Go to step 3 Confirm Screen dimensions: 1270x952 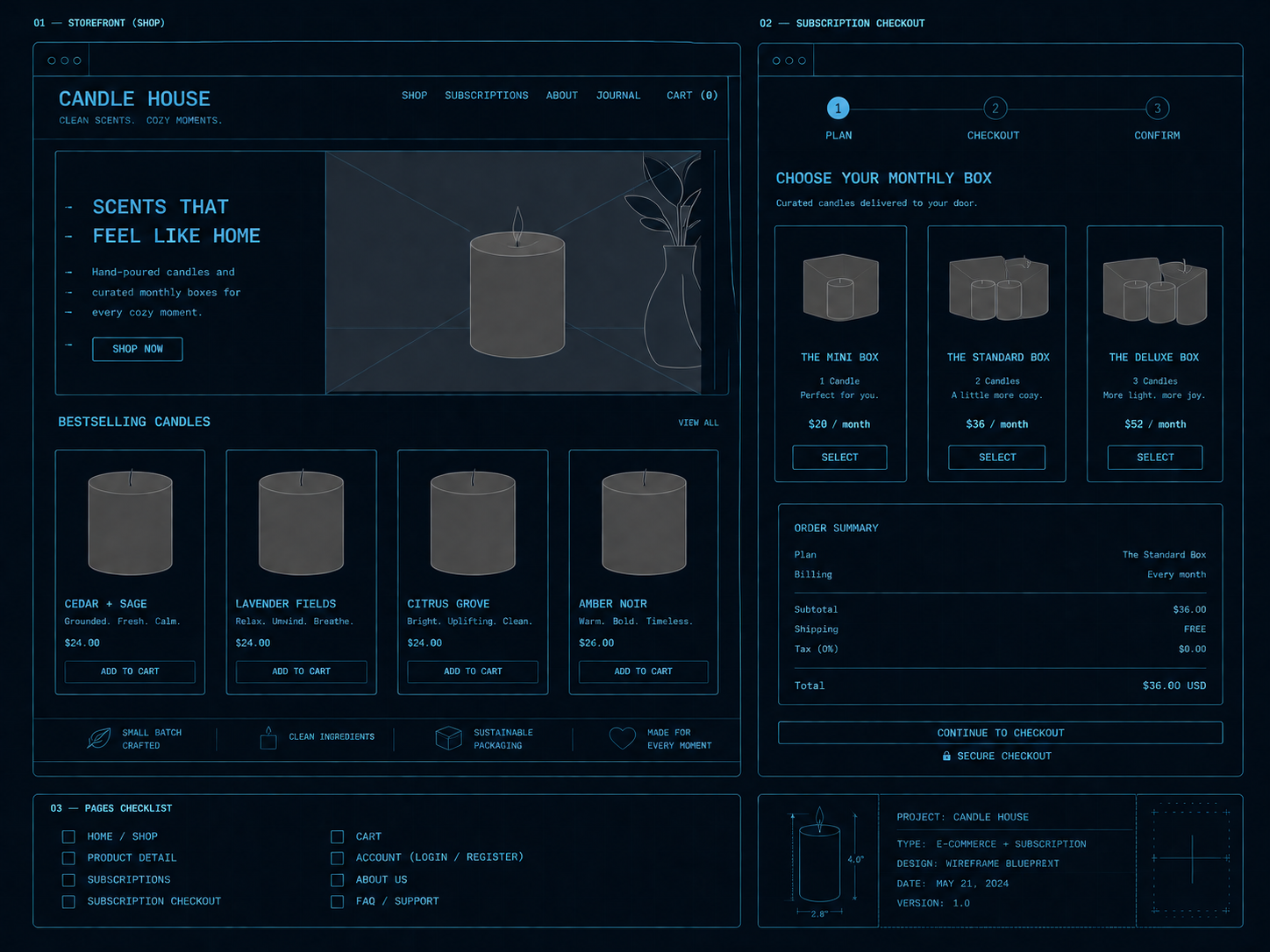point(1158,108)
